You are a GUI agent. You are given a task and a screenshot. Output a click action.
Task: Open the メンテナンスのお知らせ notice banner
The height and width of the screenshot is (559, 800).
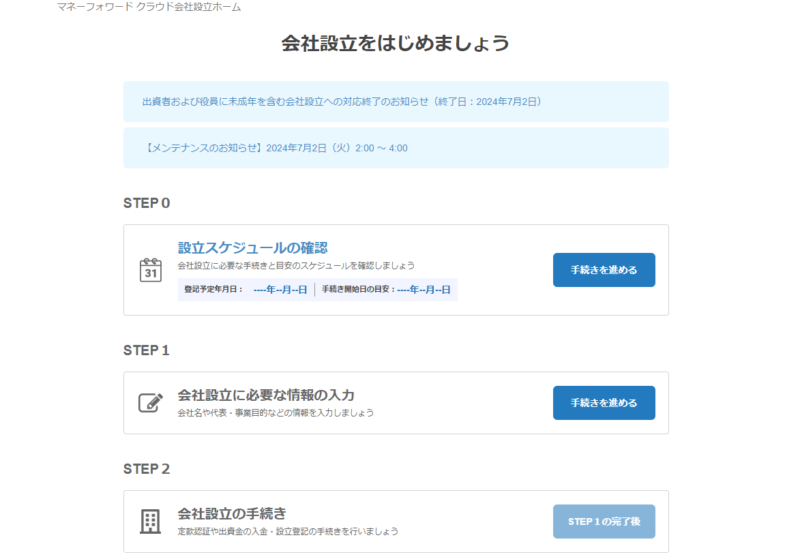276,148
